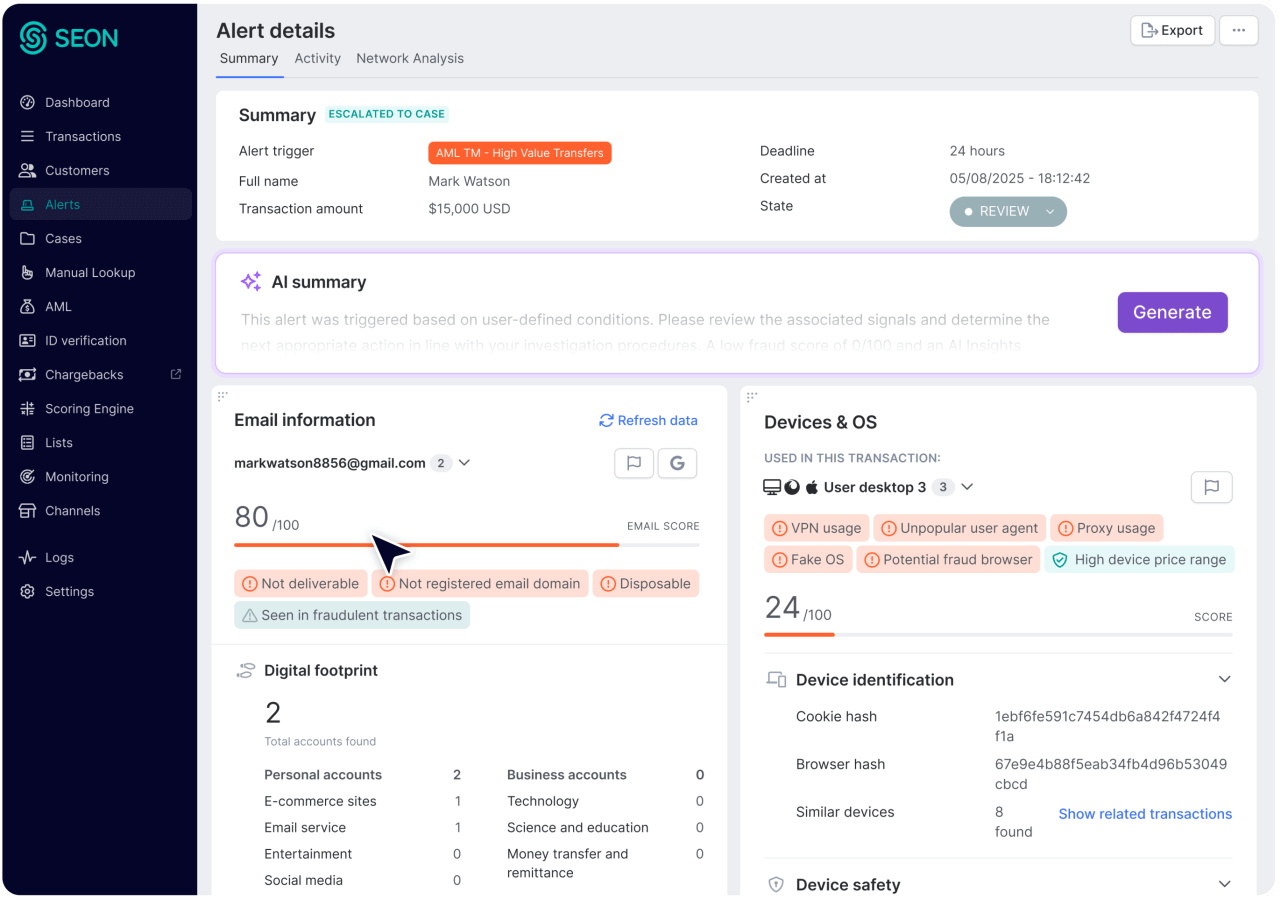Switch to the Activity tab
This screenshot has width=1282, height=900.
click(x=317, y=58)
